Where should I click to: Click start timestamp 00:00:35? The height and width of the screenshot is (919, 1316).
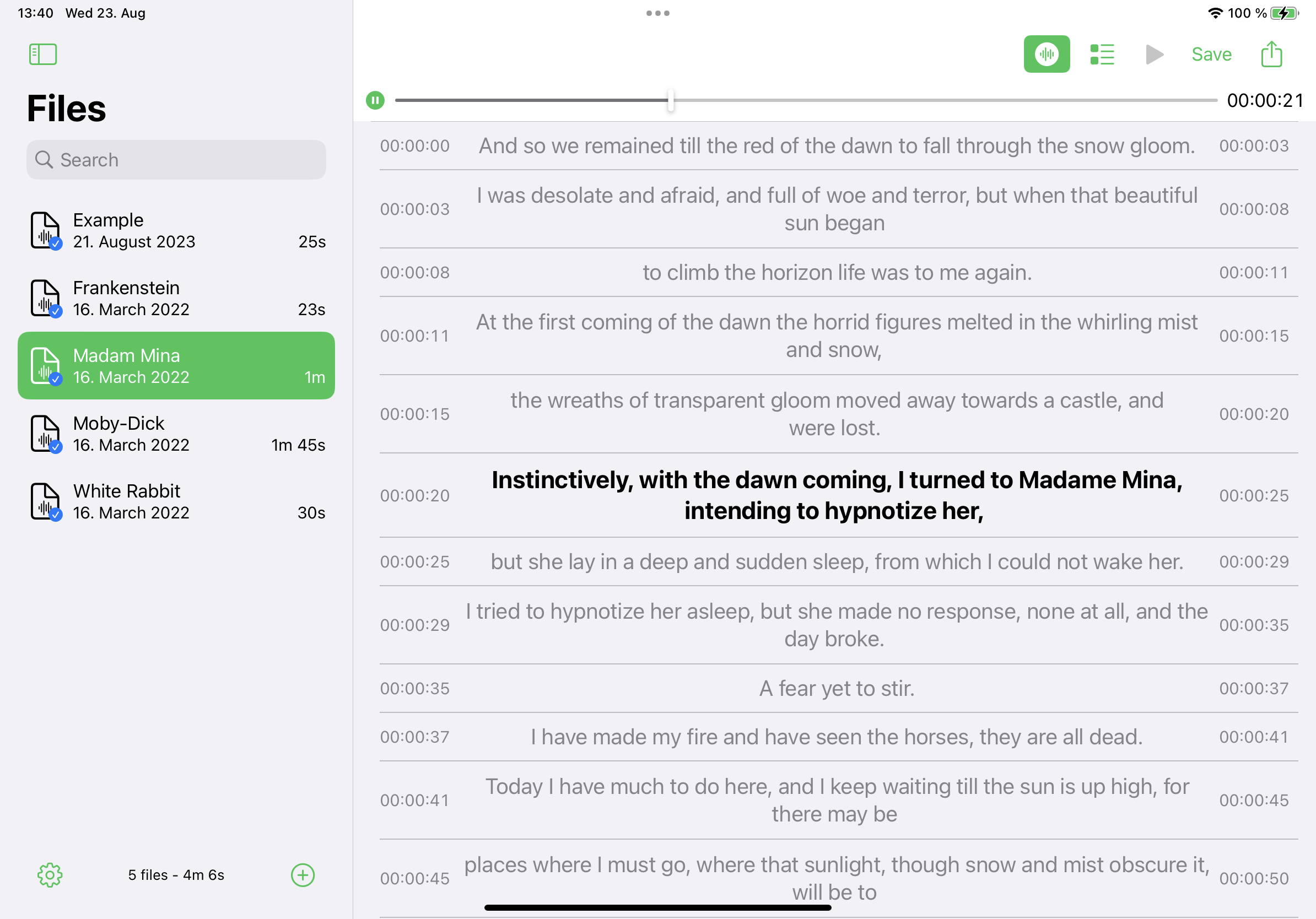coord(415,688)
